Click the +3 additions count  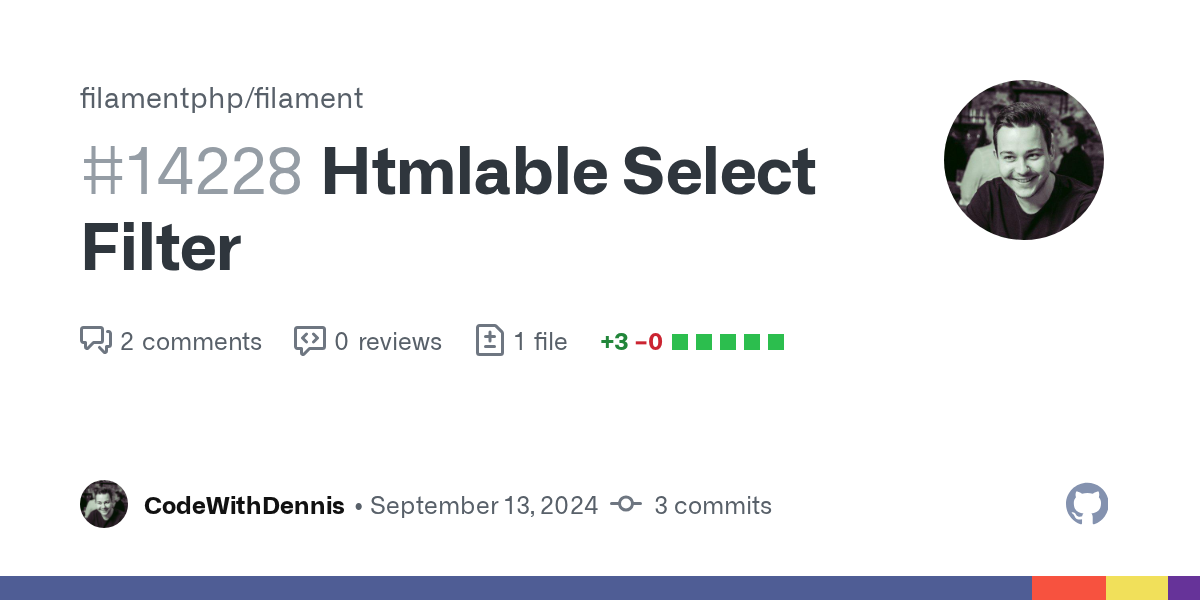pos(614,342)
